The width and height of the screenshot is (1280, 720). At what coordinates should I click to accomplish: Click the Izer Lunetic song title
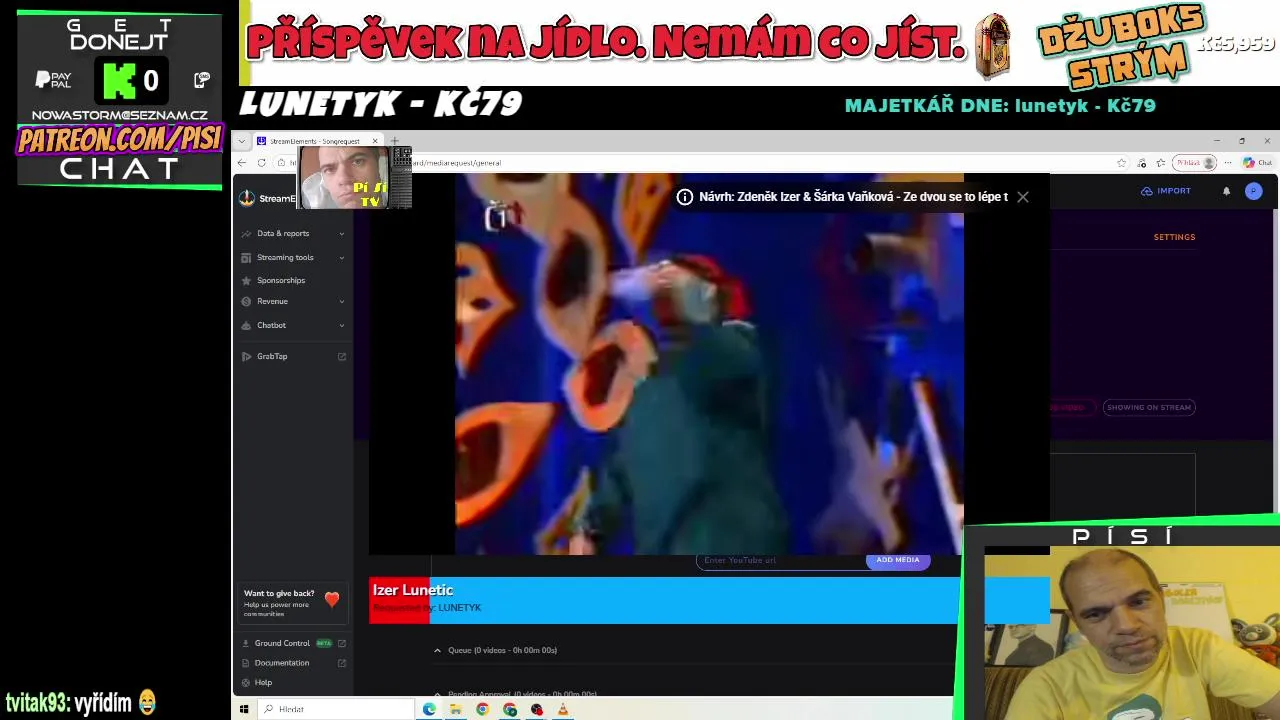pos(413,590)
